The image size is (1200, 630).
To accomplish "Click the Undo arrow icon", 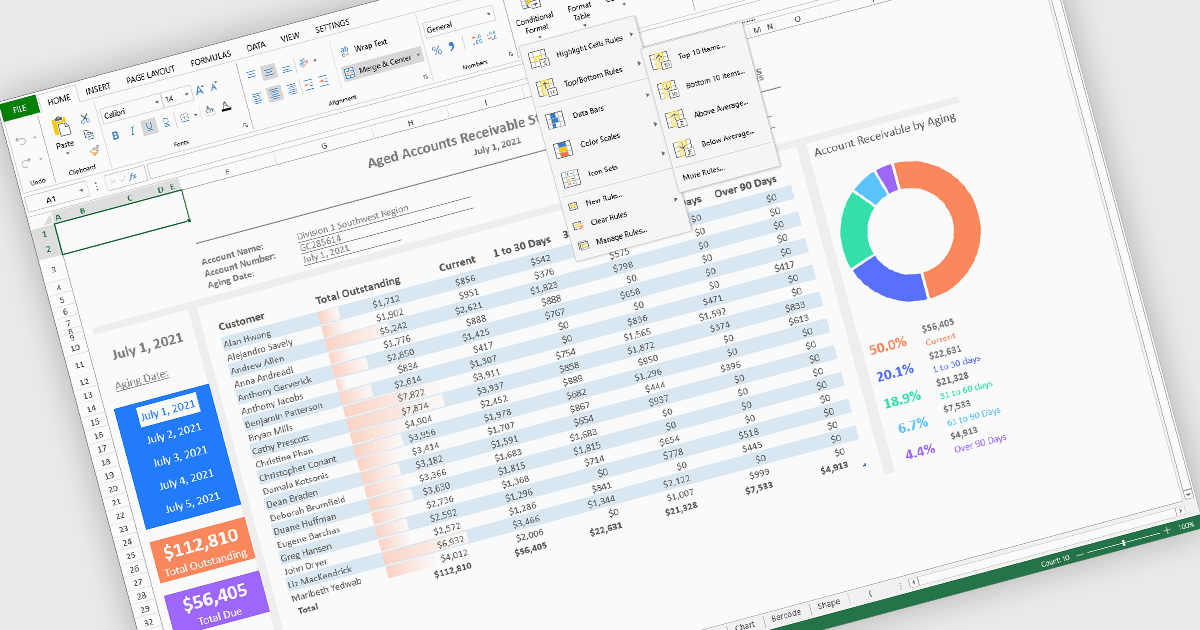I will click(x=22, y=141).
